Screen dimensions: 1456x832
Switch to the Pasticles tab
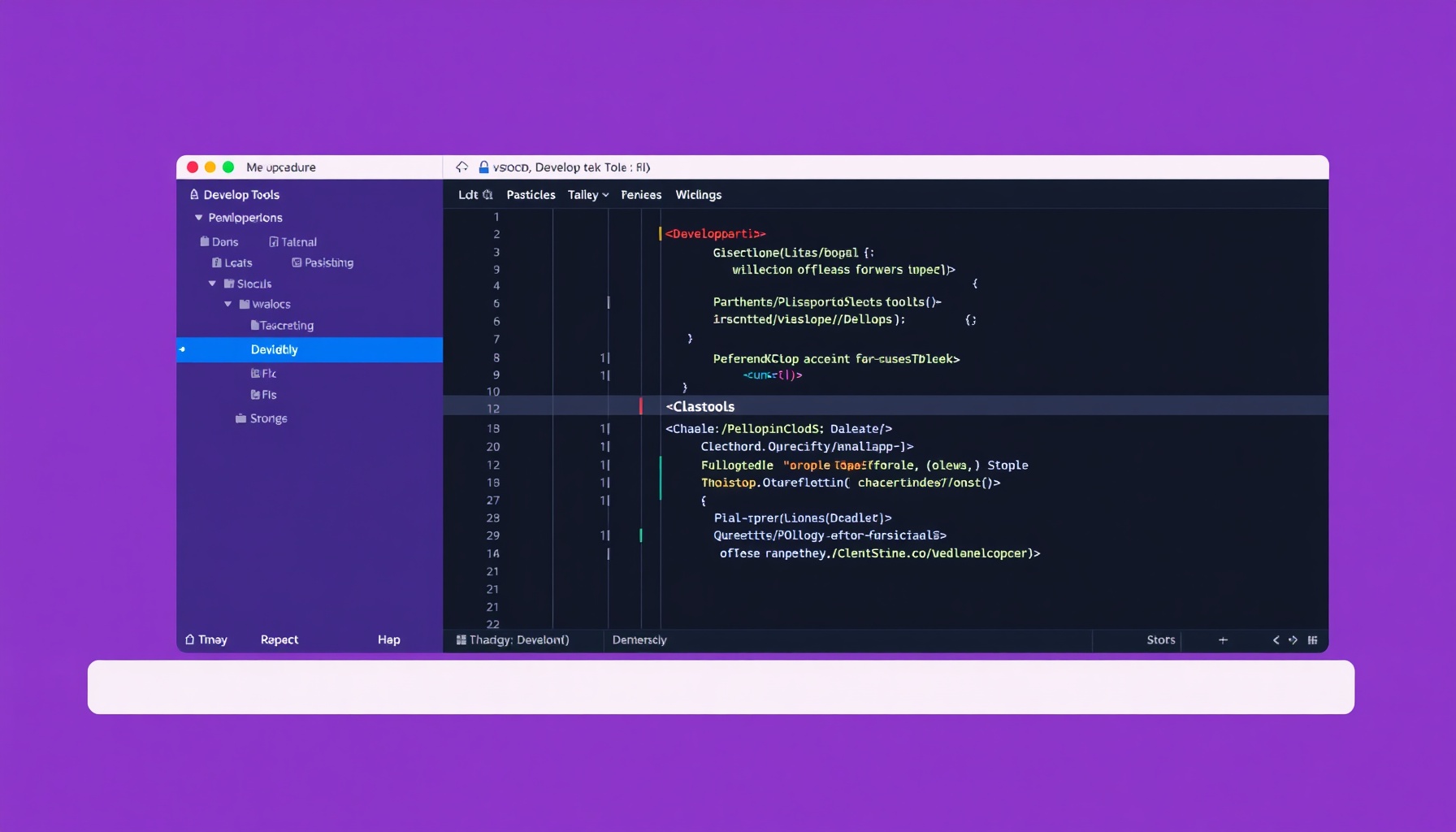(x=531, y=195)
